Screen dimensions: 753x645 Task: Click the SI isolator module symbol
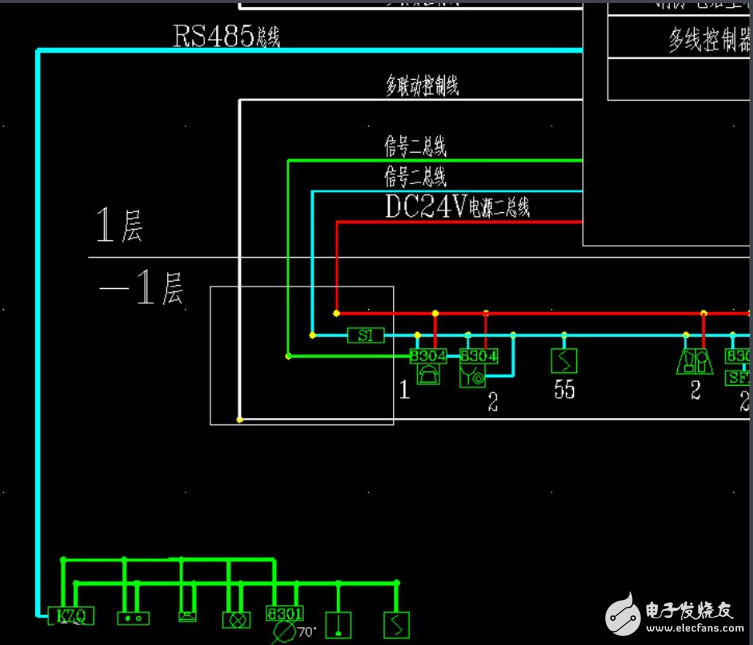click(366, 335)
